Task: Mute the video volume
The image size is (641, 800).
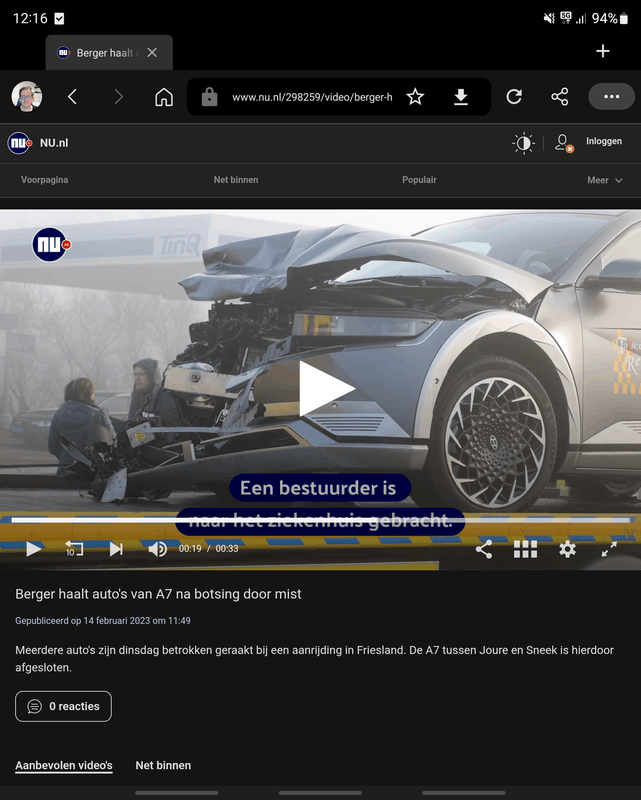Action: pos(157,549)
